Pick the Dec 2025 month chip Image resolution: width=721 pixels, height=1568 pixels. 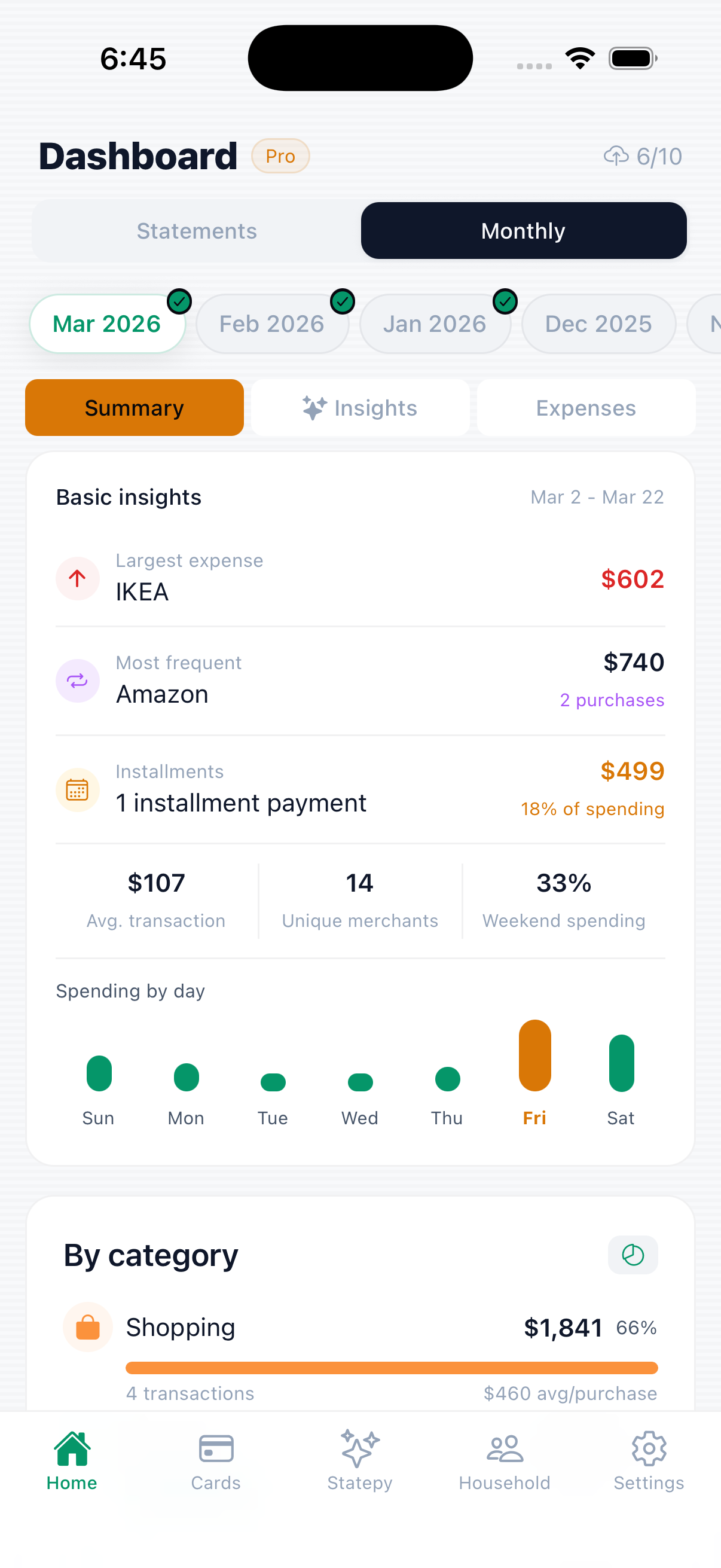tap(598, 324)
